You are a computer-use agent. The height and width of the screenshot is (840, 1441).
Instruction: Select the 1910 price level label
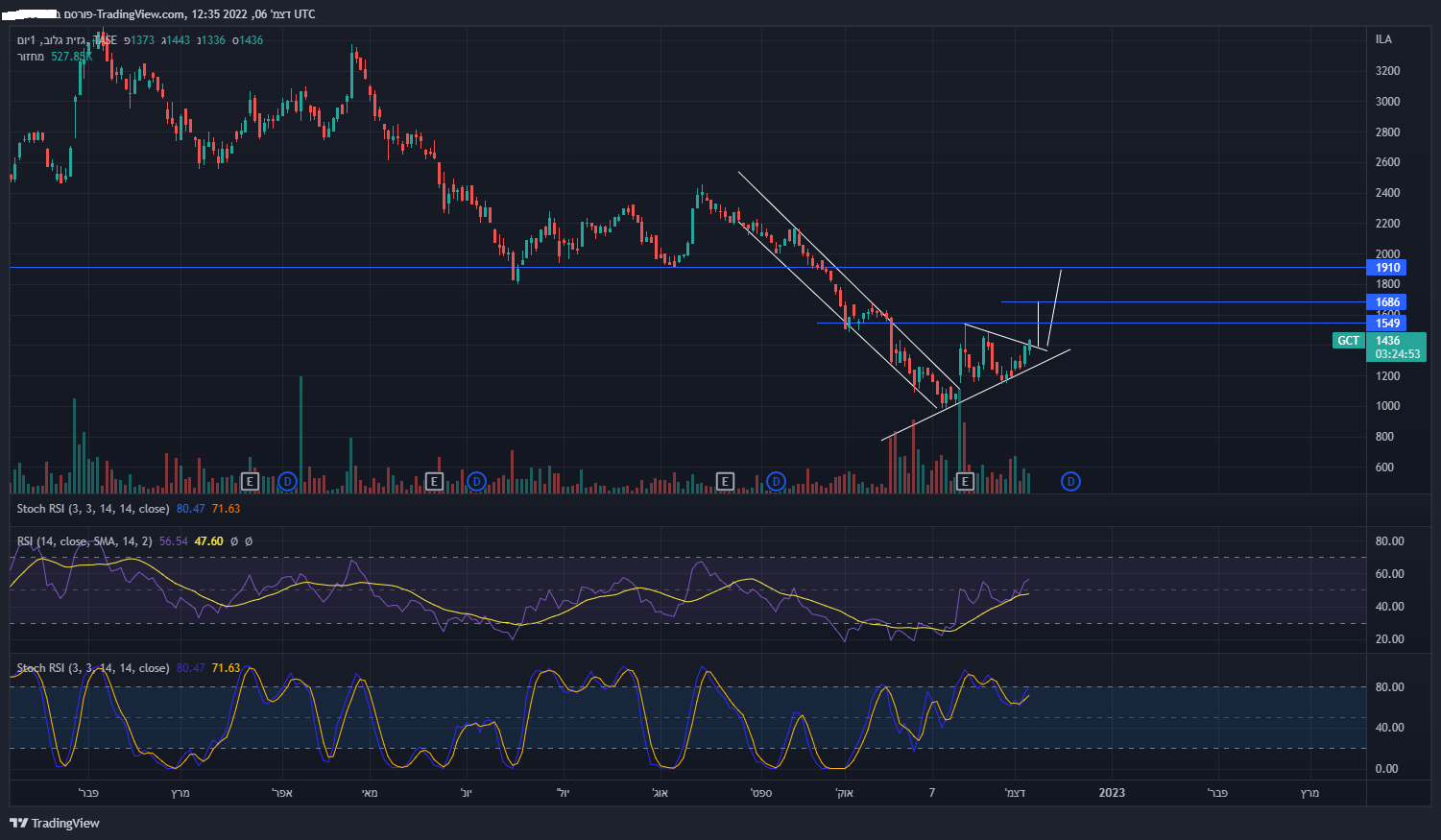point(1387,268)
